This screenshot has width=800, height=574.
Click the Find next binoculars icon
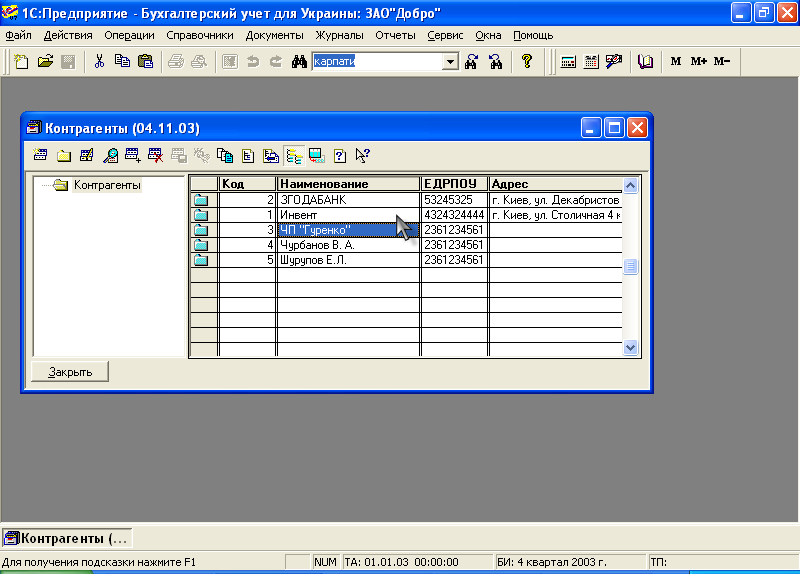[471, 62]
